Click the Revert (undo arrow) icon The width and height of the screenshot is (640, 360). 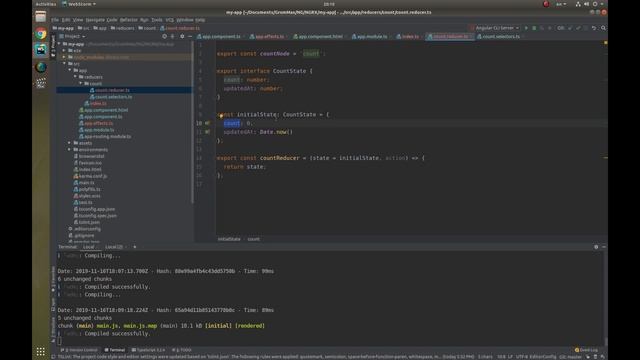(594, 28)
